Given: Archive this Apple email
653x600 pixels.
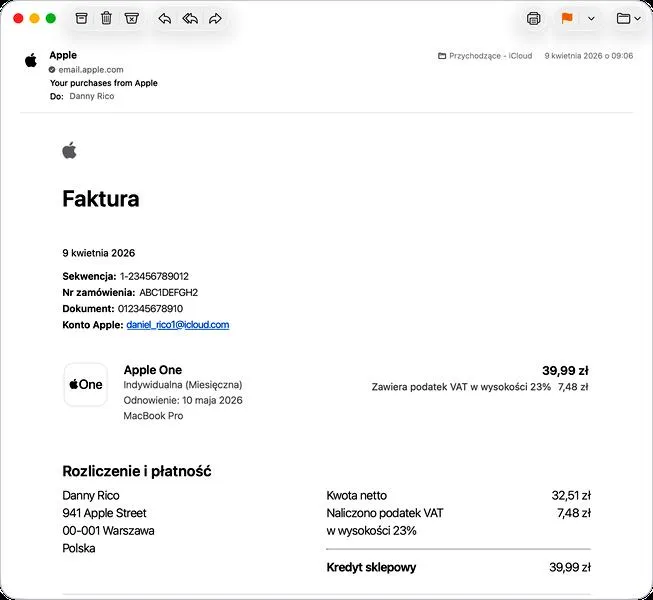Looking at the screenshot, I should [82, 18].
